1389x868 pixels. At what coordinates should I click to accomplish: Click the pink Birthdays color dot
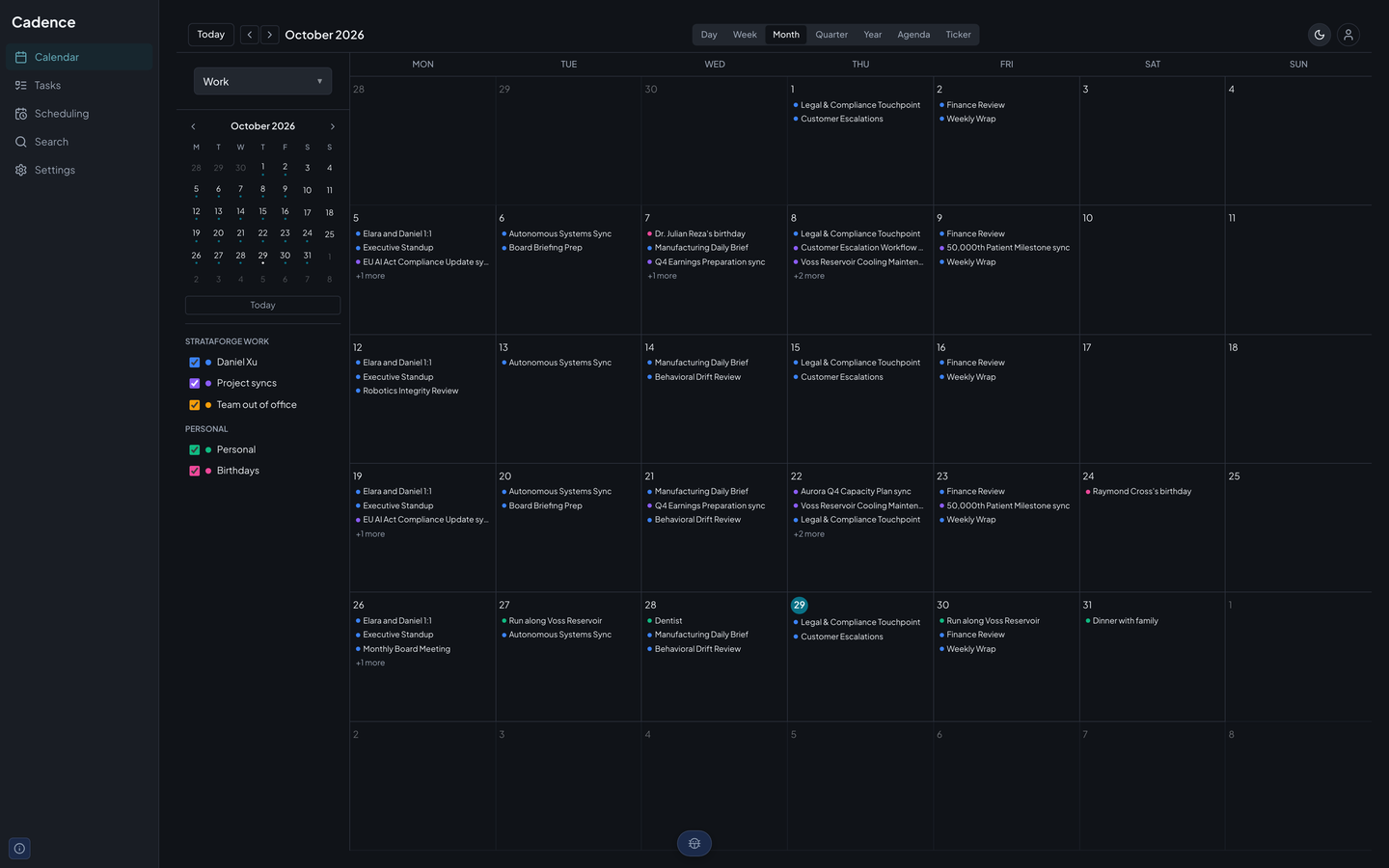[x=208, y=471]
